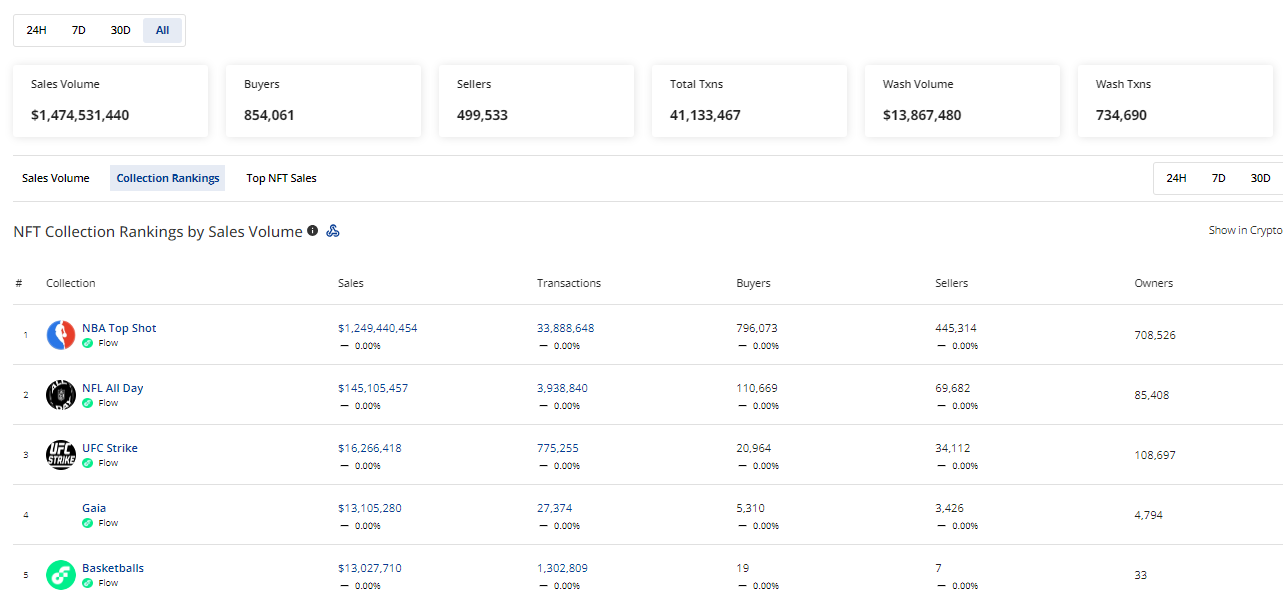The height and width of the screenshot is (596, 1283).
Task: Click the 775,255 transactions value
Action: coord(558,448)
